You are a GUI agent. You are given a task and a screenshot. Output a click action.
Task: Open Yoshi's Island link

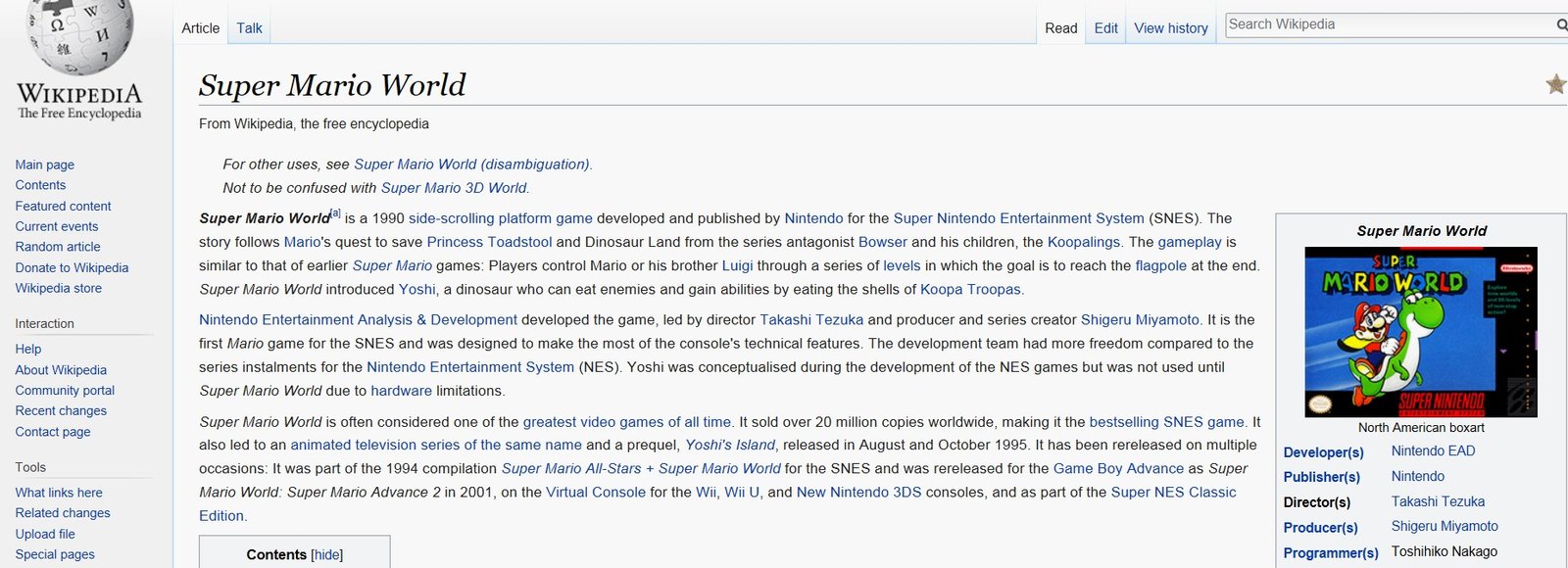(730, 445)
